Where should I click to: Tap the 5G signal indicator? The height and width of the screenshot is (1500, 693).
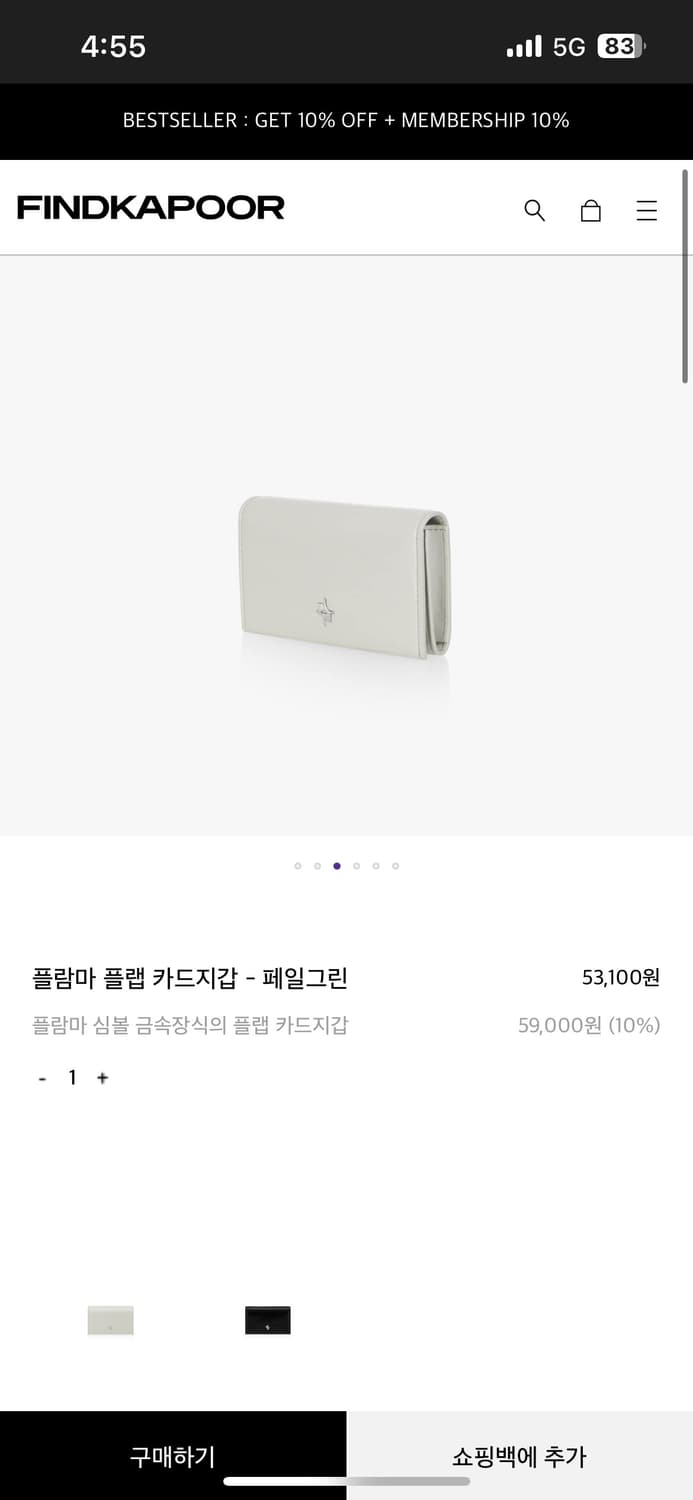(x=567, y=45)
